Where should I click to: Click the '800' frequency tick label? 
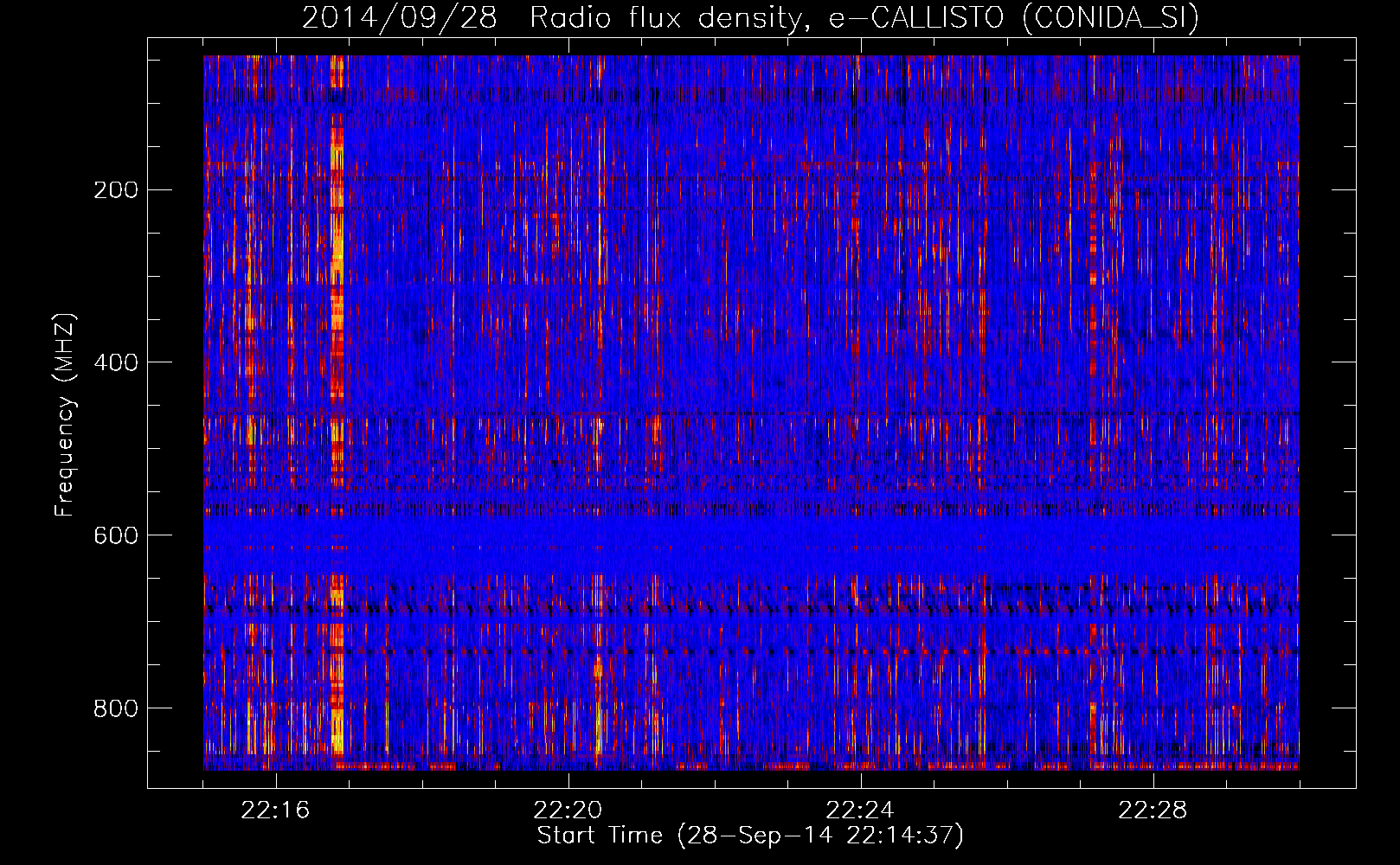116,708
